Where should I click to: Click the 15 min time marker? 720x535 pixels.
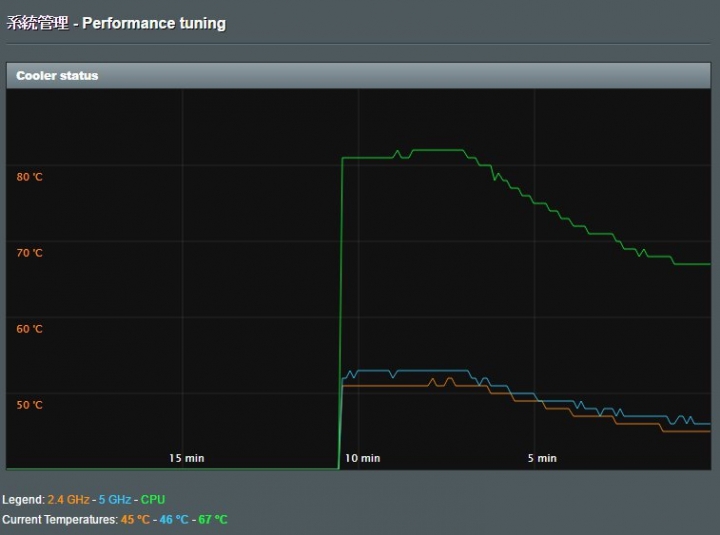click(186, 458)
